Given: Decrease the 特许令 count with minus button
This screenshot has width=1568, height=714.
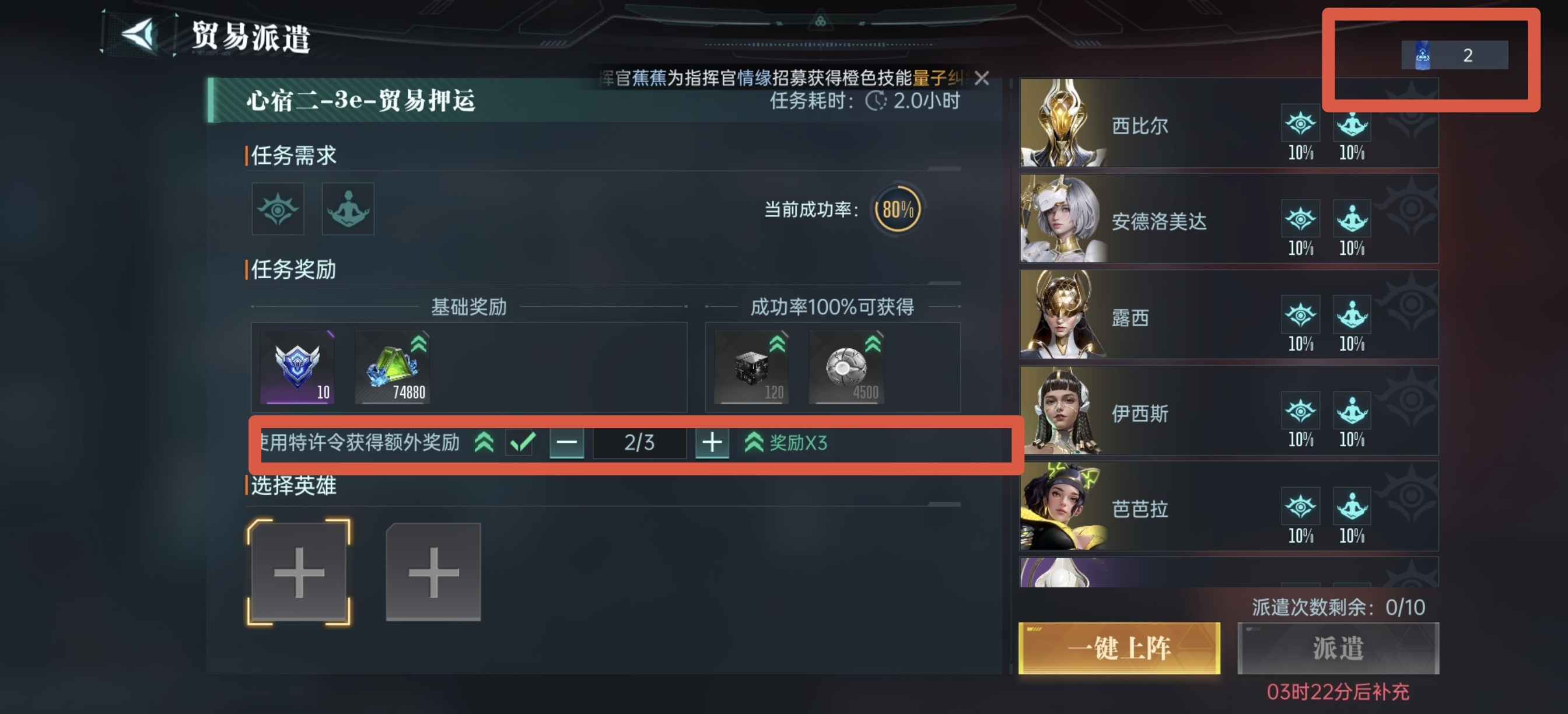Looking at the screenshot, I should [566, 443].
